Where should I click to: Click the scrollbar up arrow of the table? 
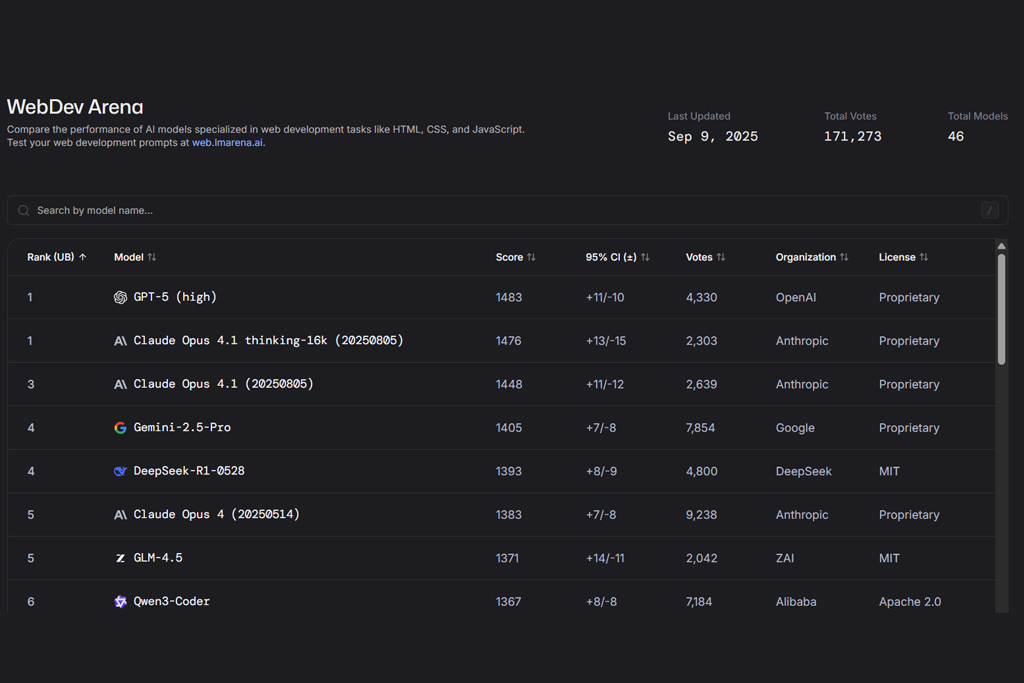pos(1001,246)
